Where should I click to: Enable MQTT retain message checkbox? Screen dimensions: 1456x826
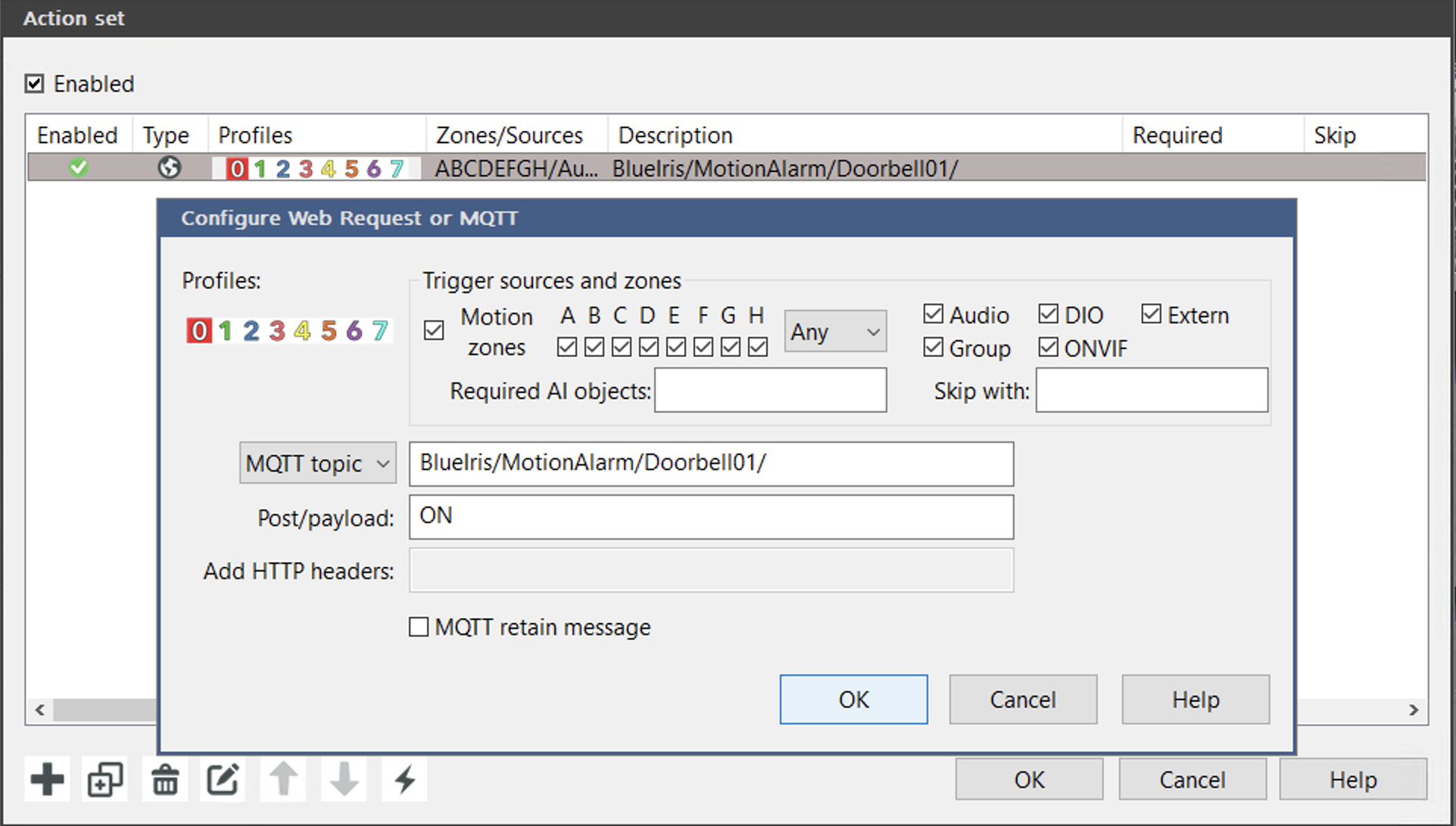coord(419,627)
